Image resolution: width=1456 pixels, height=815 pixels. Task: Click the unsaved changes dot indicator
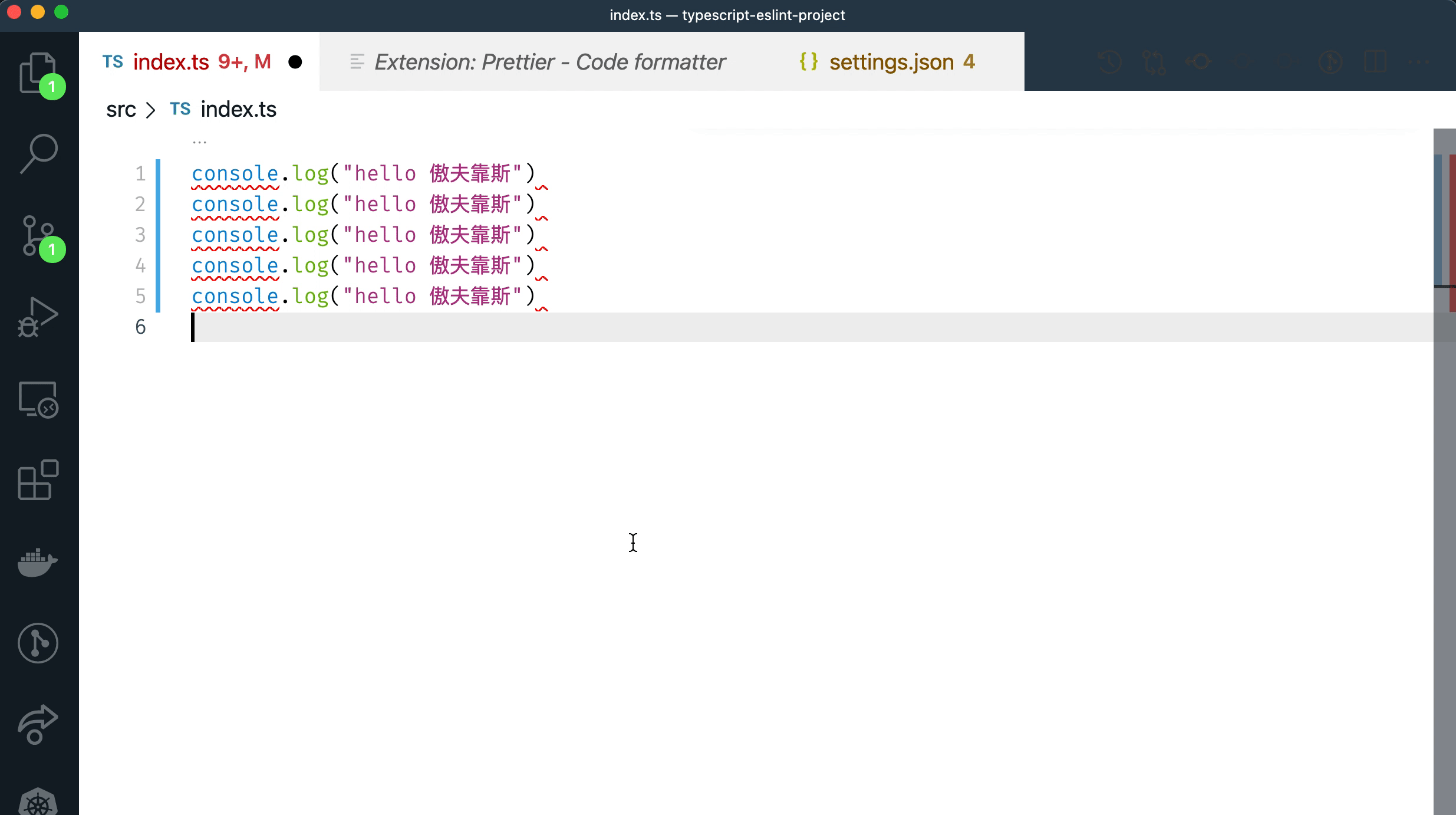(x=296, y=61)
